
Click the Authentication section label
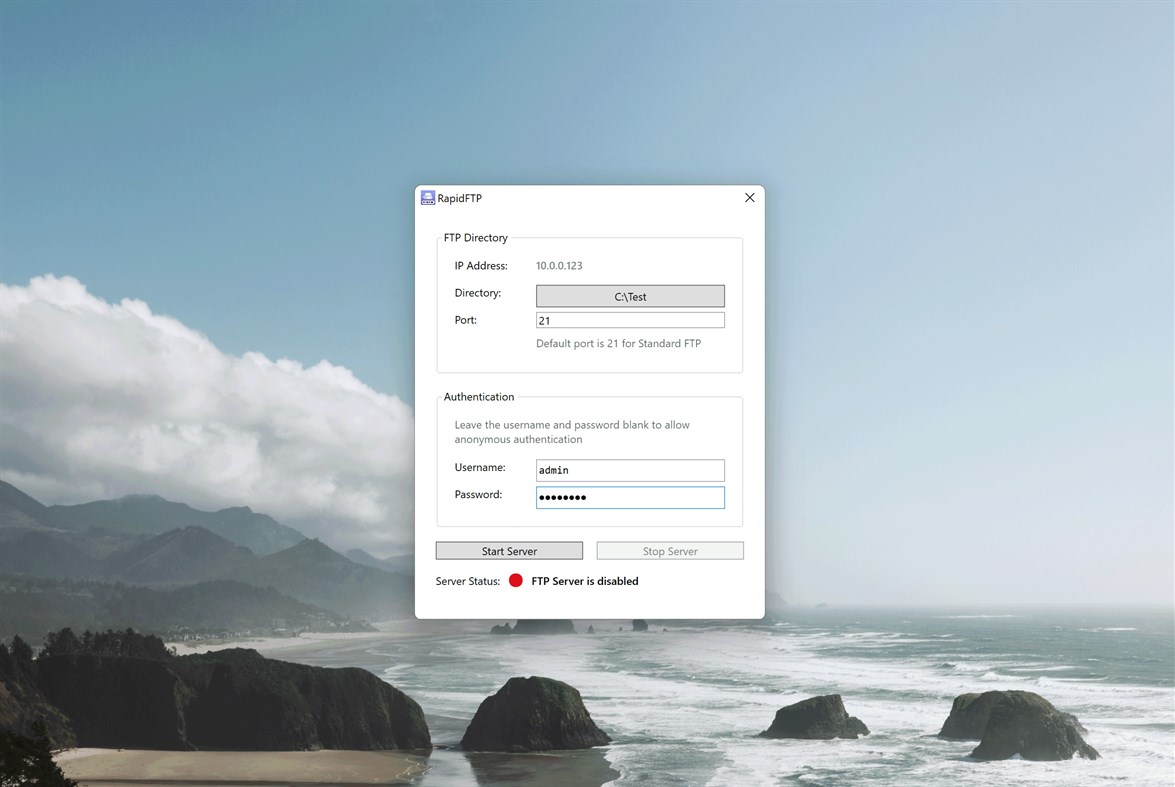click(x=479, y=396)
